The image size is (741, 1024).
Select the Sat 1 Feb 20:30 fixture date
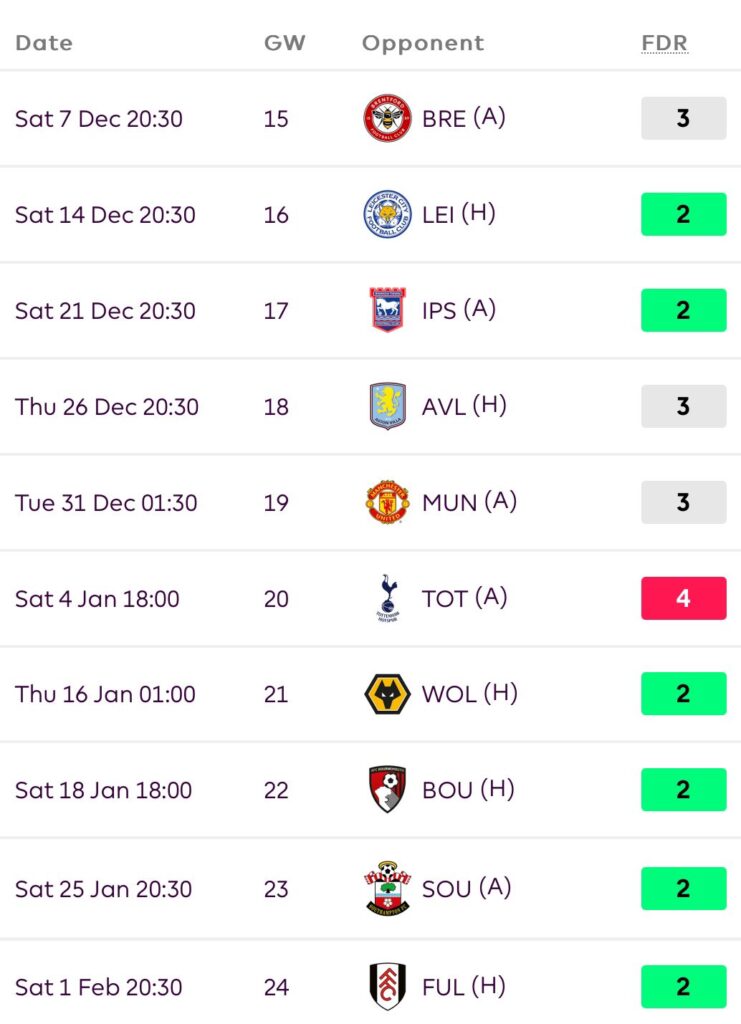[98, 987]
